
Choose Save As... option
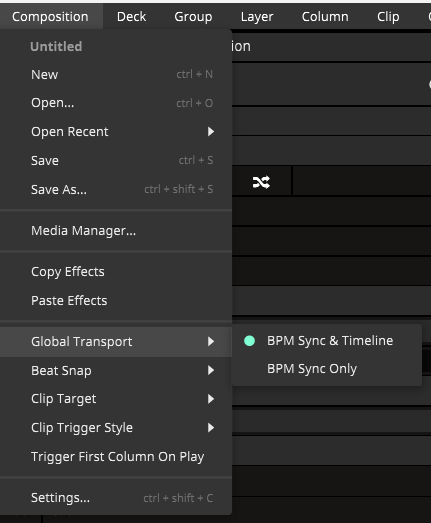pos(116,189)
